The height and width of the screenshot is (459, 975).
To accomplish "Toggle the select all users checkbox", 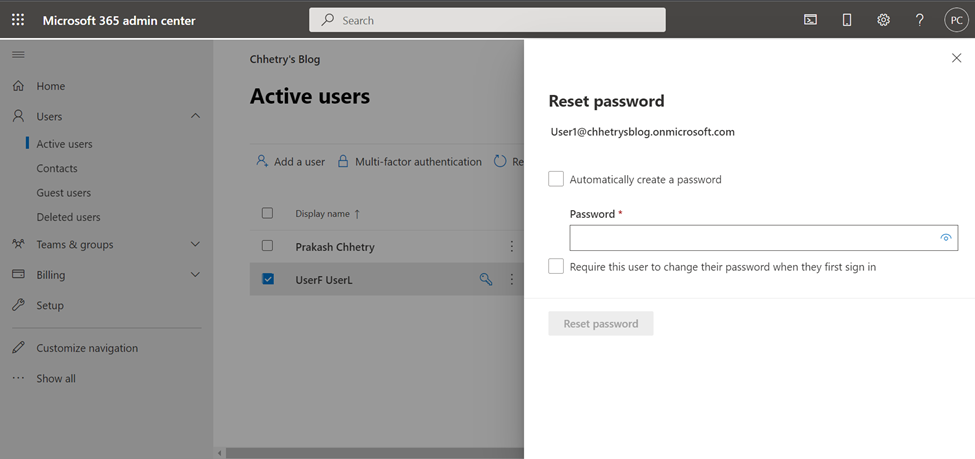I will coord(267,213).
